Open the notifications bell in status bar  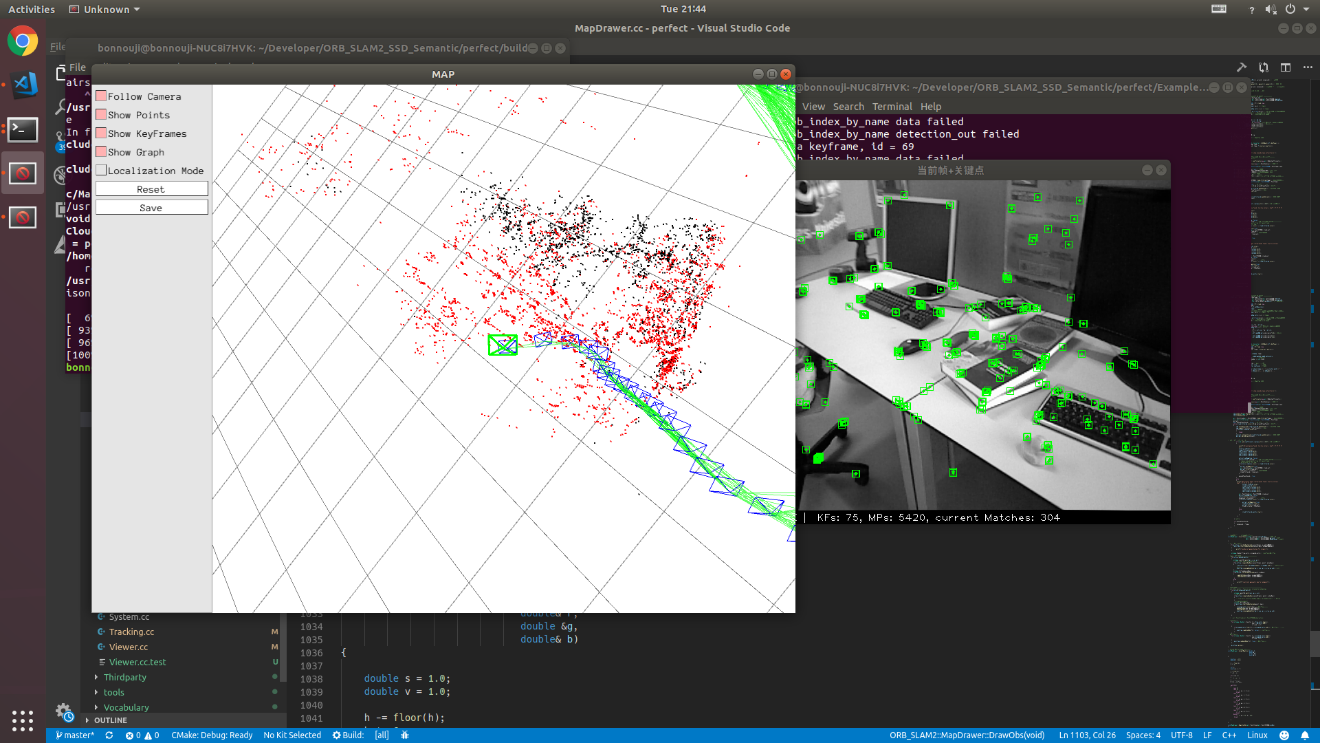click(1305, 735)
